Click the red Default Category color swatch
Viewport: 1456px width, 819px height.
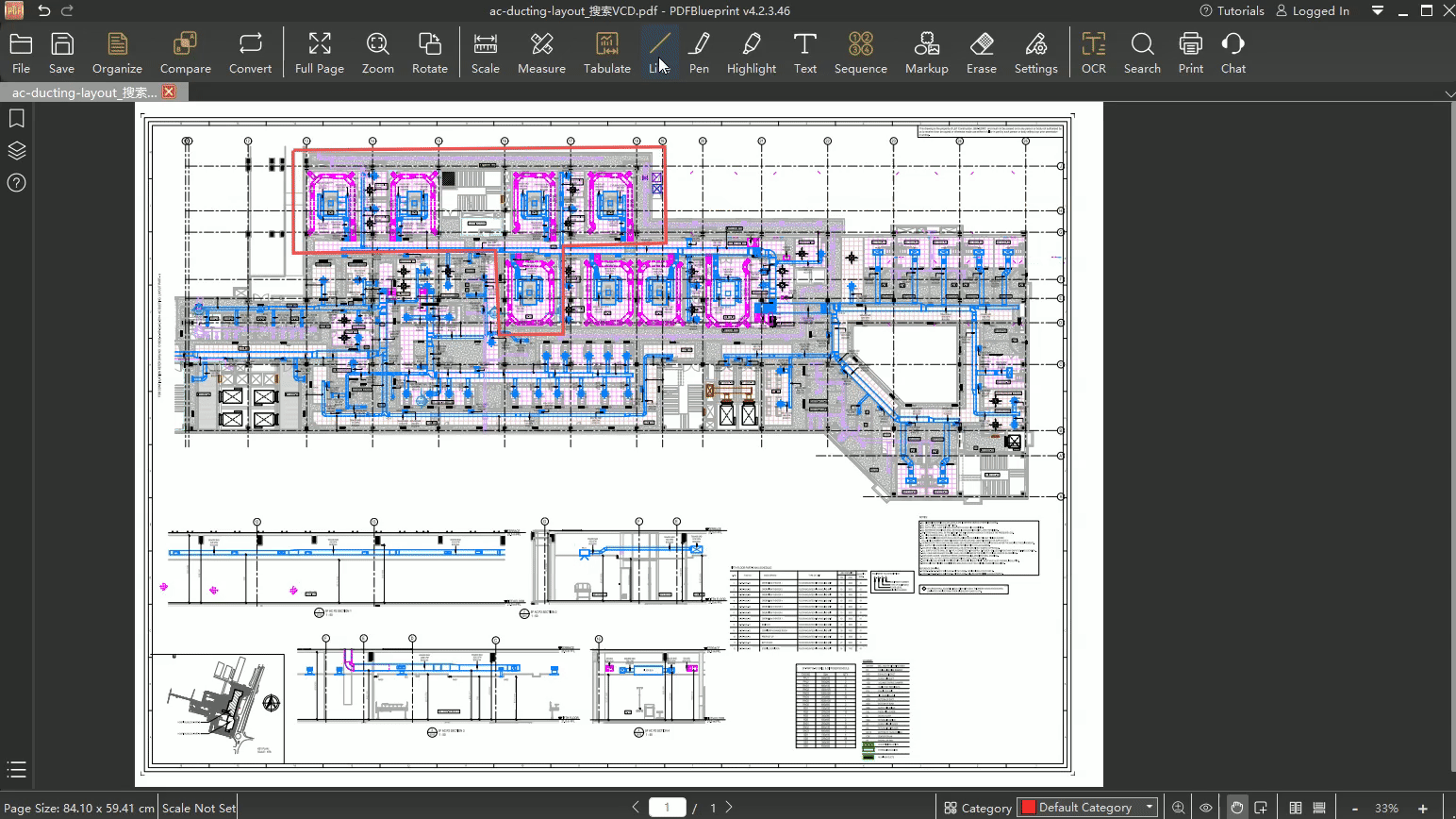pos(1029,808)
